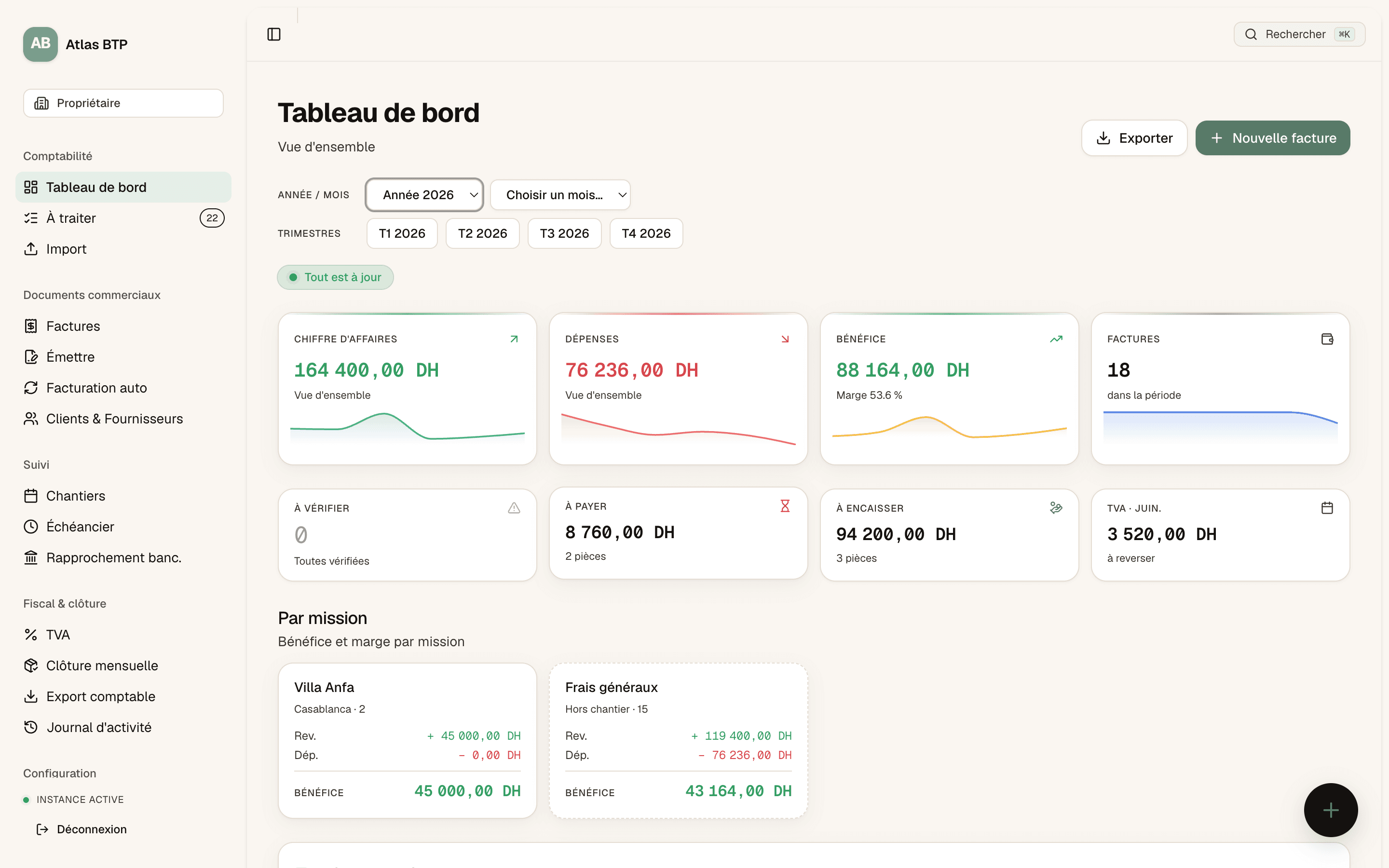Click the warning triangle on À vérifier card
This screenshot has width=1389, height=868.
coord(514,508)
